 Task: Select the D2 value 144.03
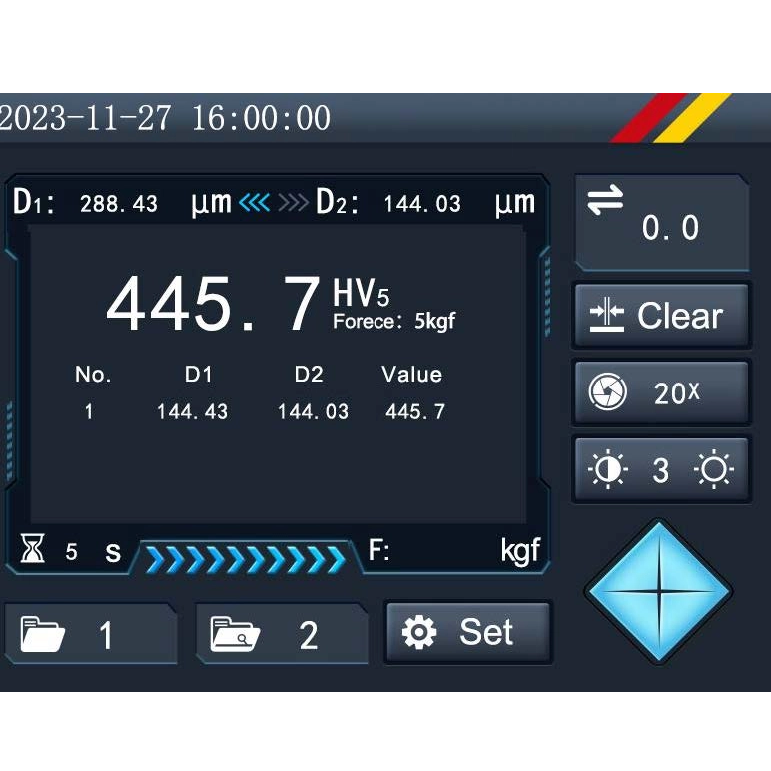(421, 204)
